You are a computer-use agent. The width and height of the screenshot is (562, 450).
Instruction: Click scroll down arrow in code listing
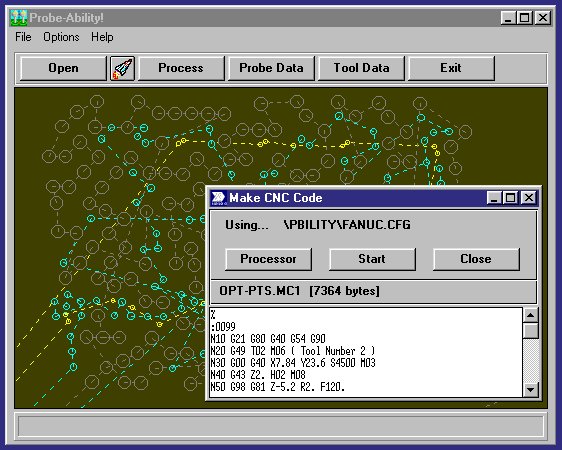(530, 389)
